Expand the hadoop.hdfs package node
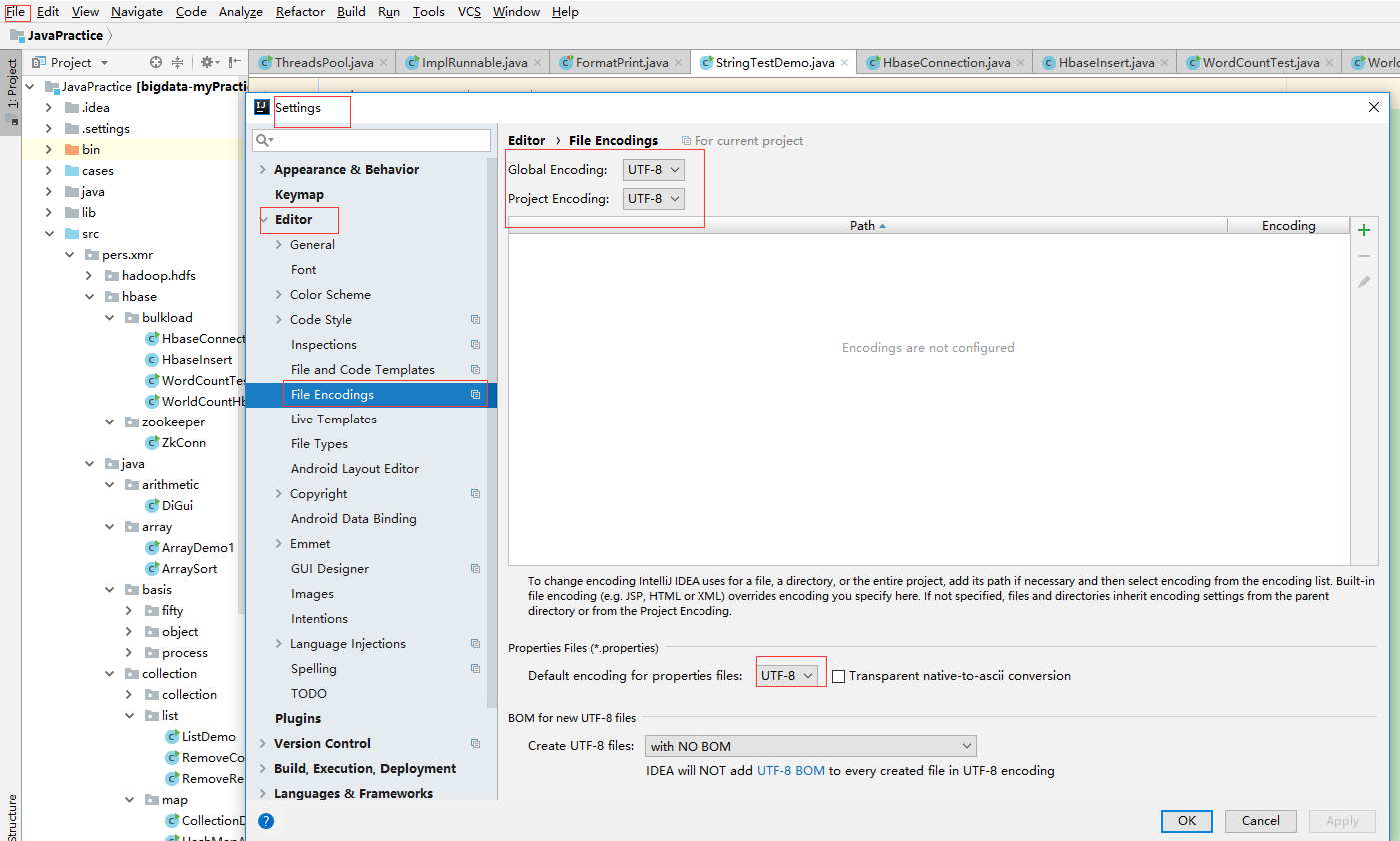 [89, 276]
